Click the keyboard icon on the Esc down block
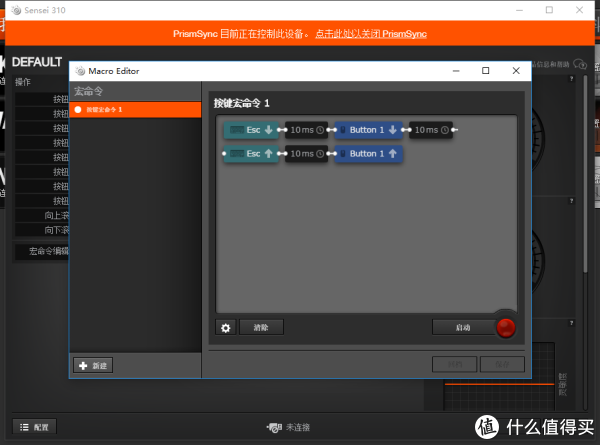This screenshot has width=600, height=445. [236, 130]
